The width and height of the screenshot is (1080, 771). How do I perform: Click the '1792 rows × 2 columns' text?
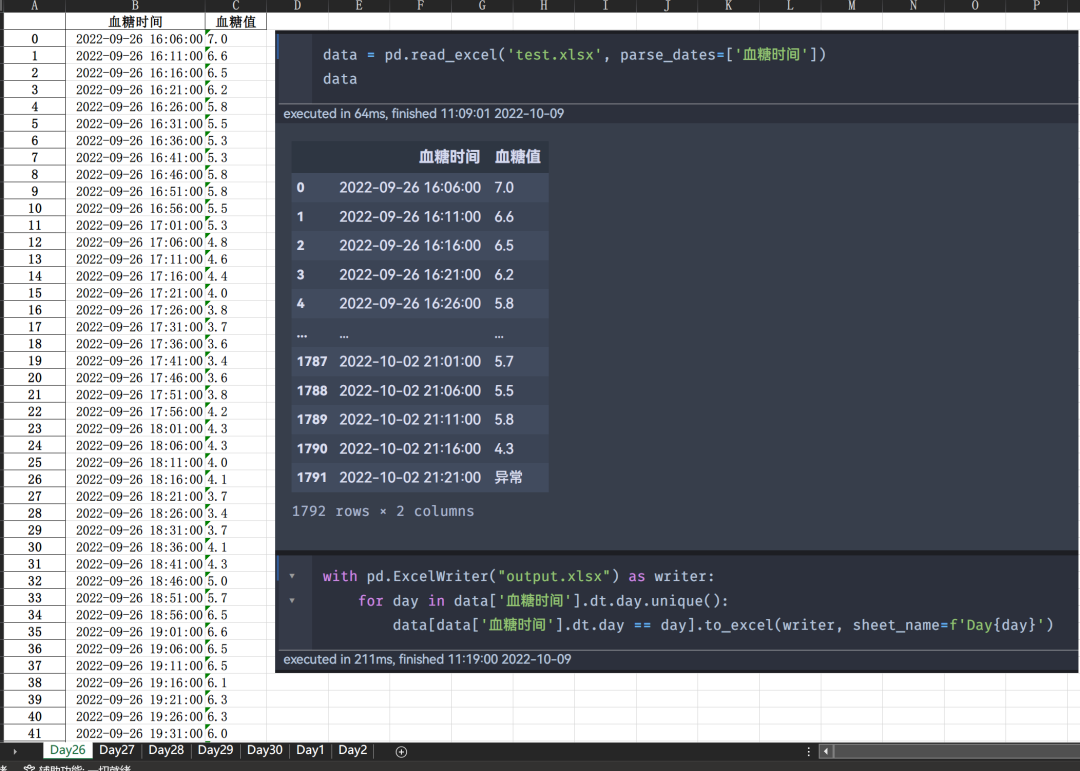[383, 511]
